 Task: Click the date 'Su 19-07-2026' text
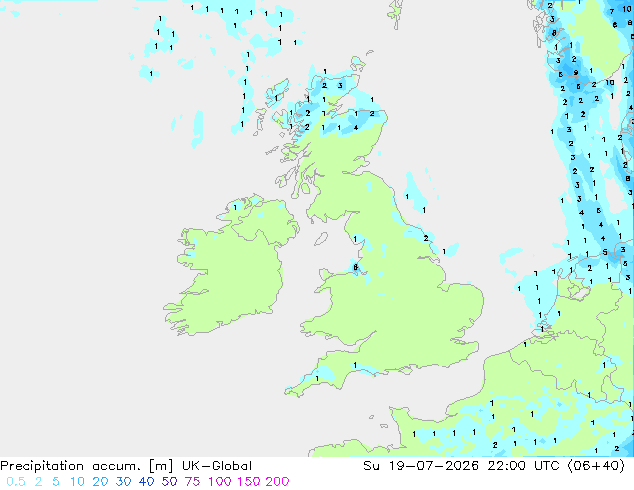click(x=421, y=466)
